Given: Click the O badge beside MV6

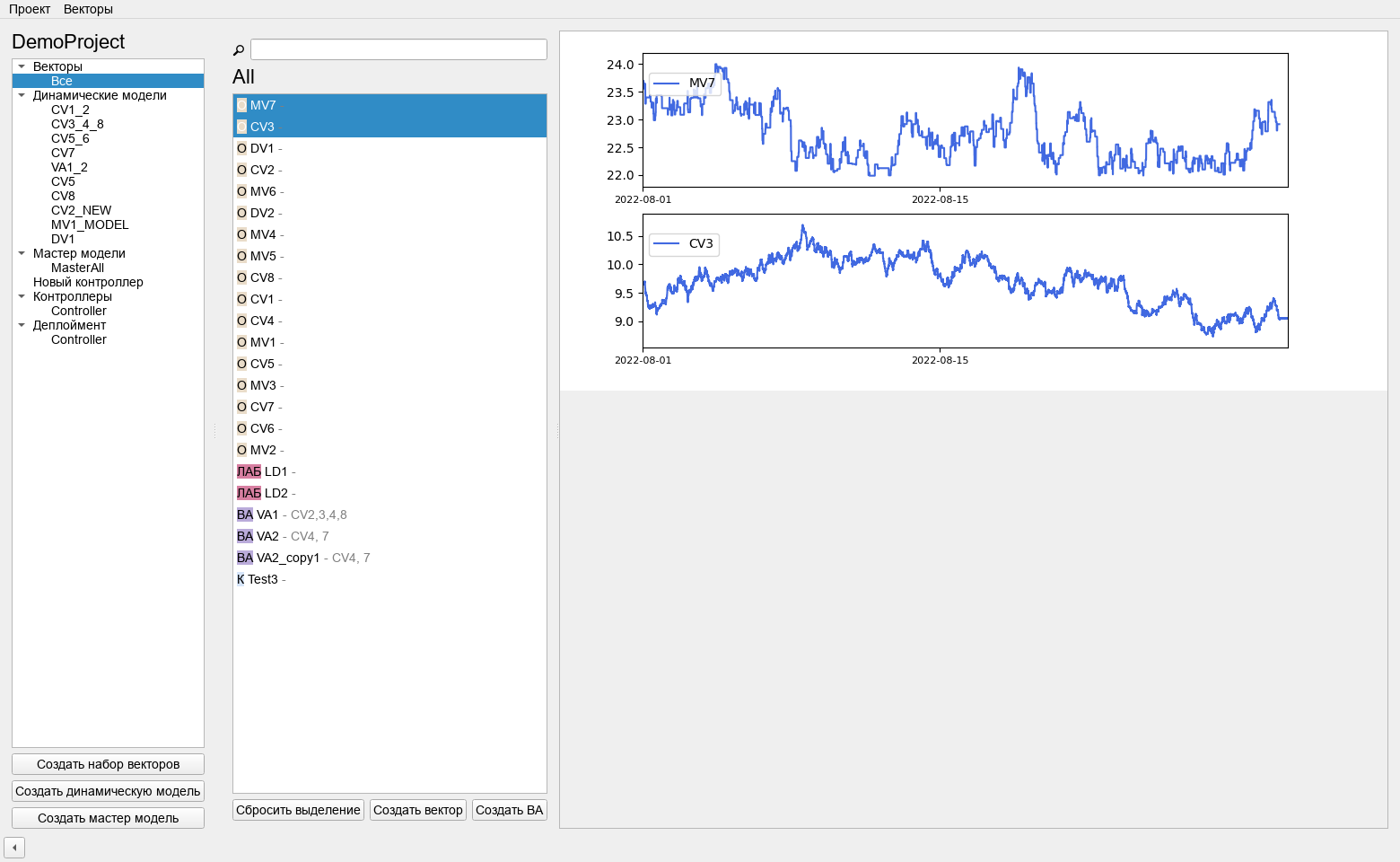Looking at the screenshot, I should point(241,191).
